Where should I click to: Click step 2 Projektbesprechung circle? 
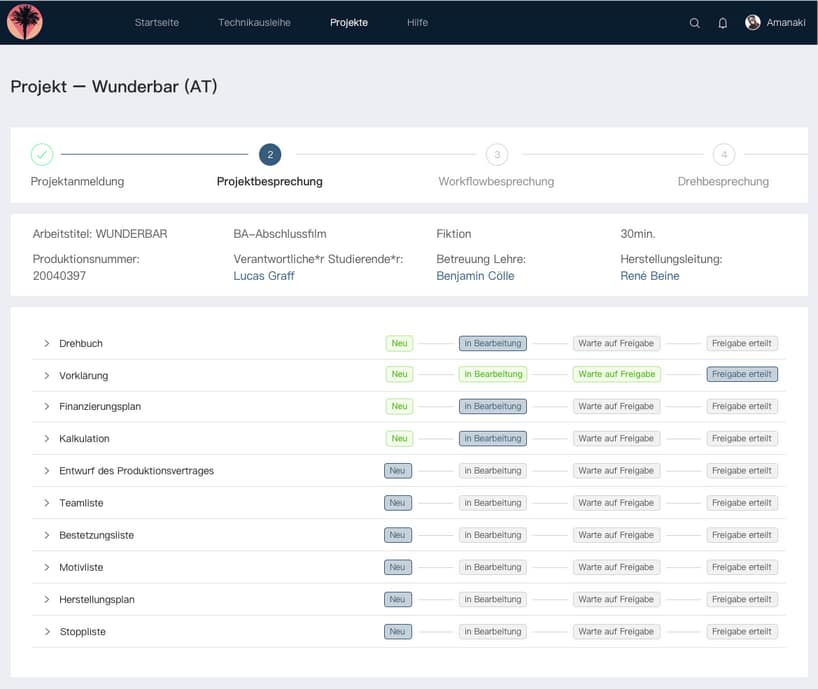click(269, 154)
